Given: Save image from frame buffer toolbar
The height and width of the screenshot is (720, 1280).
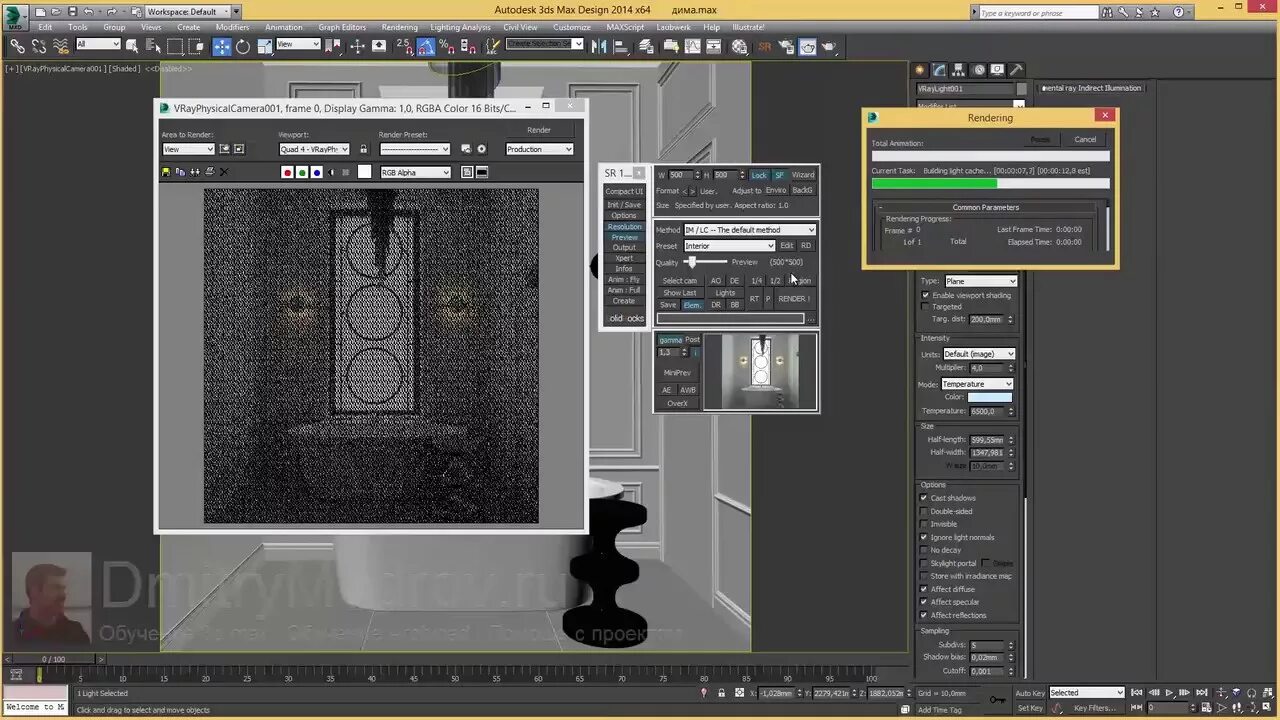Looking at the screenshot, I should [166, 172].
